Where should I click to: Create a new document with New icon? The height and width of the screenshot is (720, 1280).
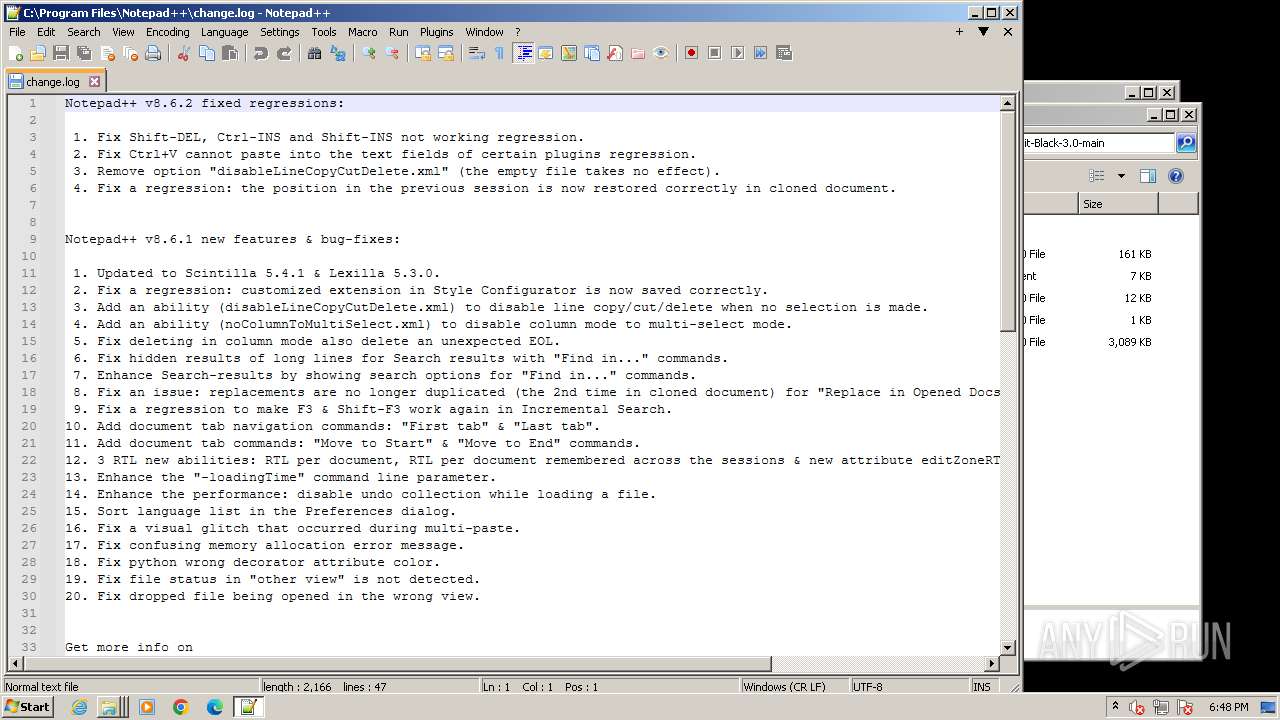pos(16,53)
